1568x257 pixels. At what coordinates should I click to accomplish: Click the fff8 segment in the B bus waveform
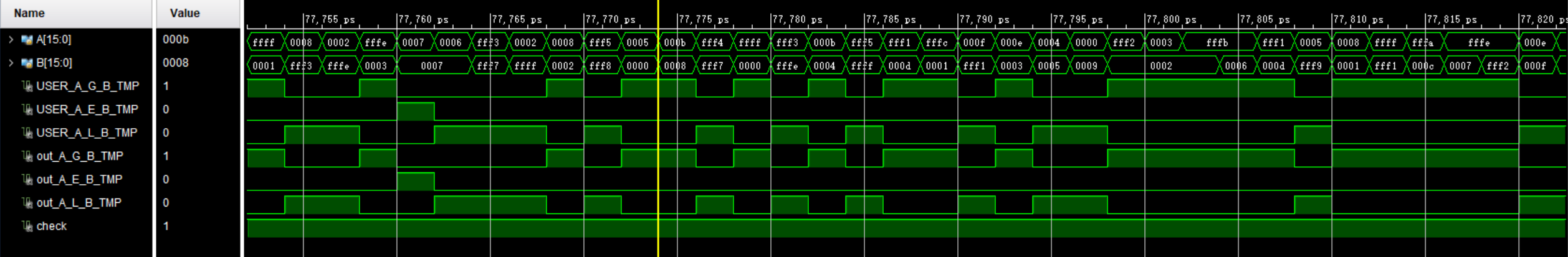click(602, 65)
